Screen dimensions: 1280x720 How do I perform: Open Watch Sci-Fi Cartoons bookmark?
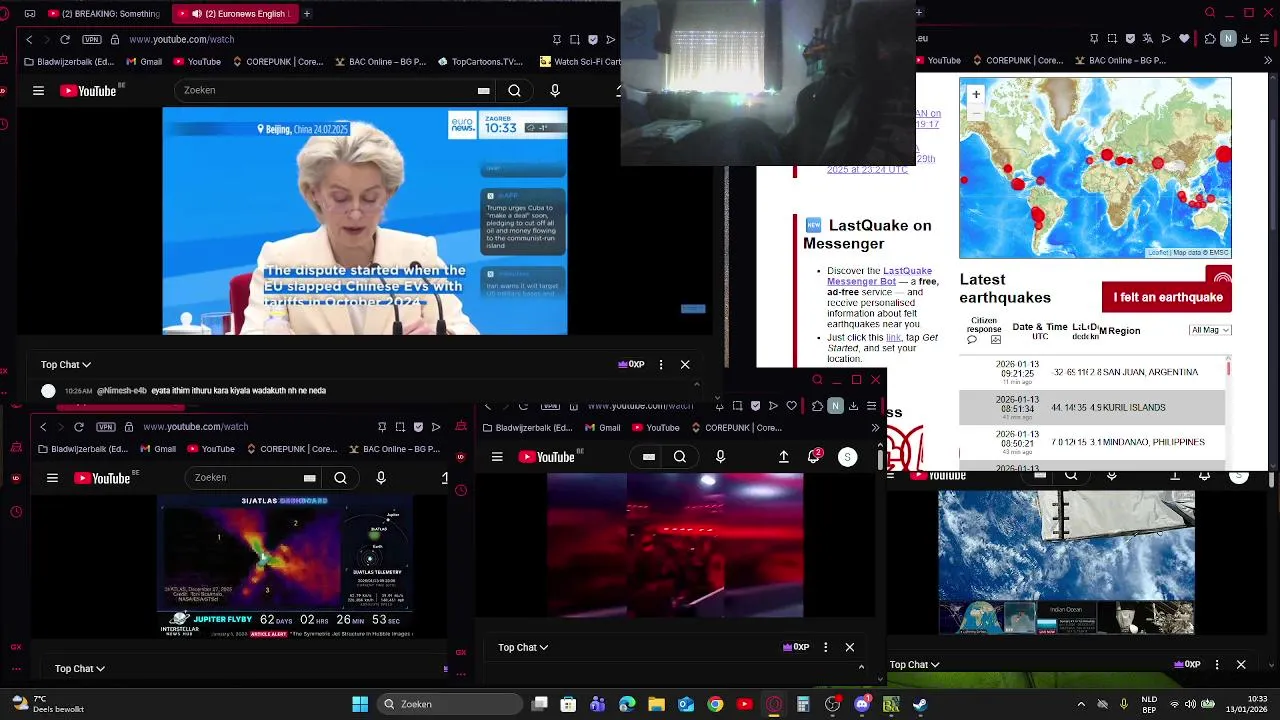[580, 62]
